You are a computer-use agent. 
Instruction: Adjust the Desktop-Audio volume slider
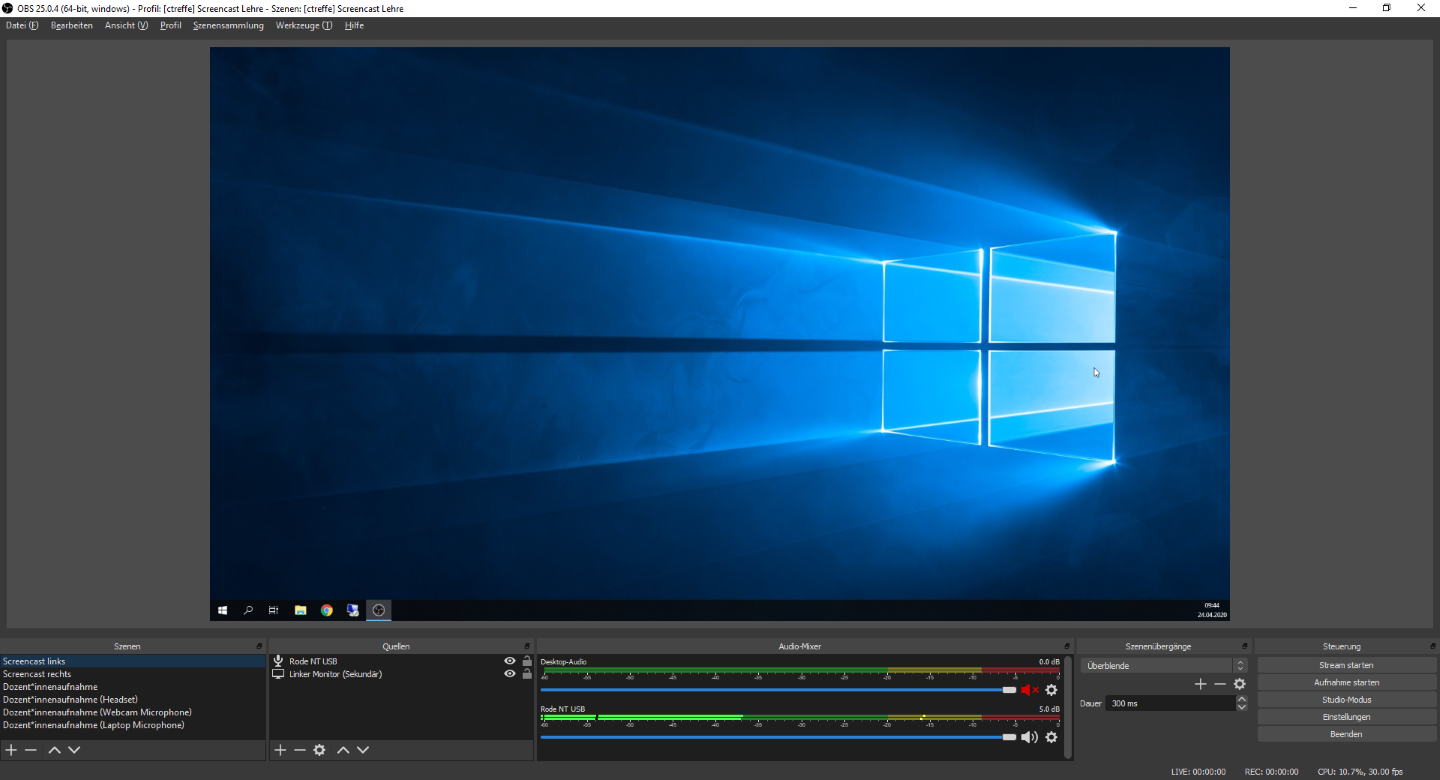click(x=778, y=690)
